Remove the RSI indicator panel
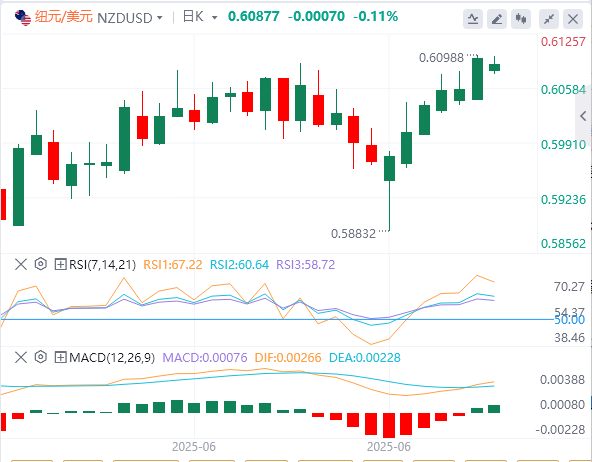592x462 pixels. point(21,264)
